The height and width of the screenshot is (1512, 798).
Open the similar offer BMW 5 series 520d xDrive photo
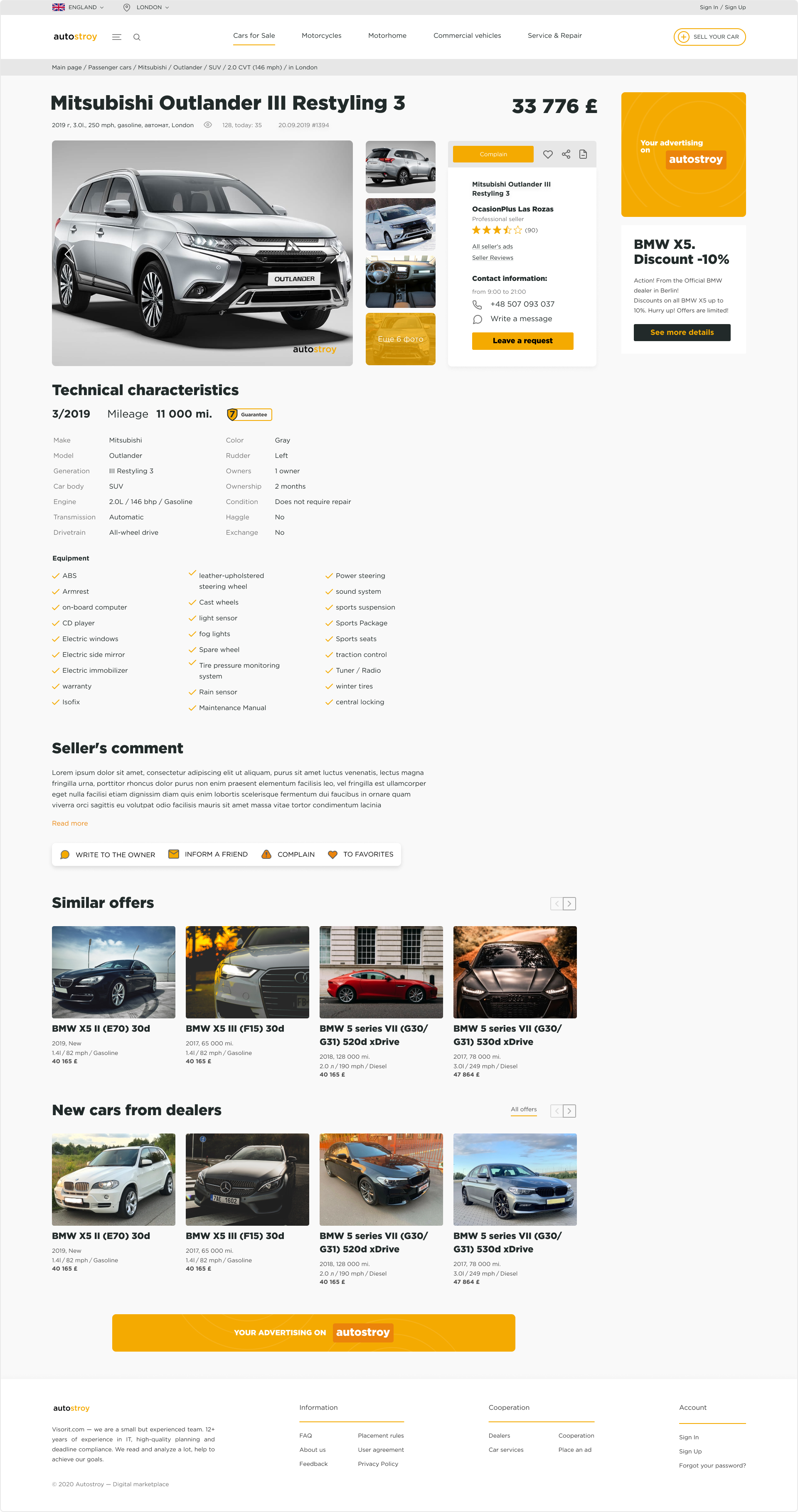pos(381,973)
